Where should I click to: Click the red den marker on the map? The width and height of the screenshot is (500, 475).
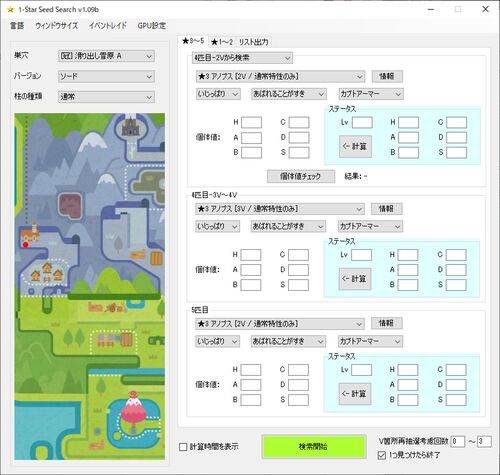click(26, 245)
